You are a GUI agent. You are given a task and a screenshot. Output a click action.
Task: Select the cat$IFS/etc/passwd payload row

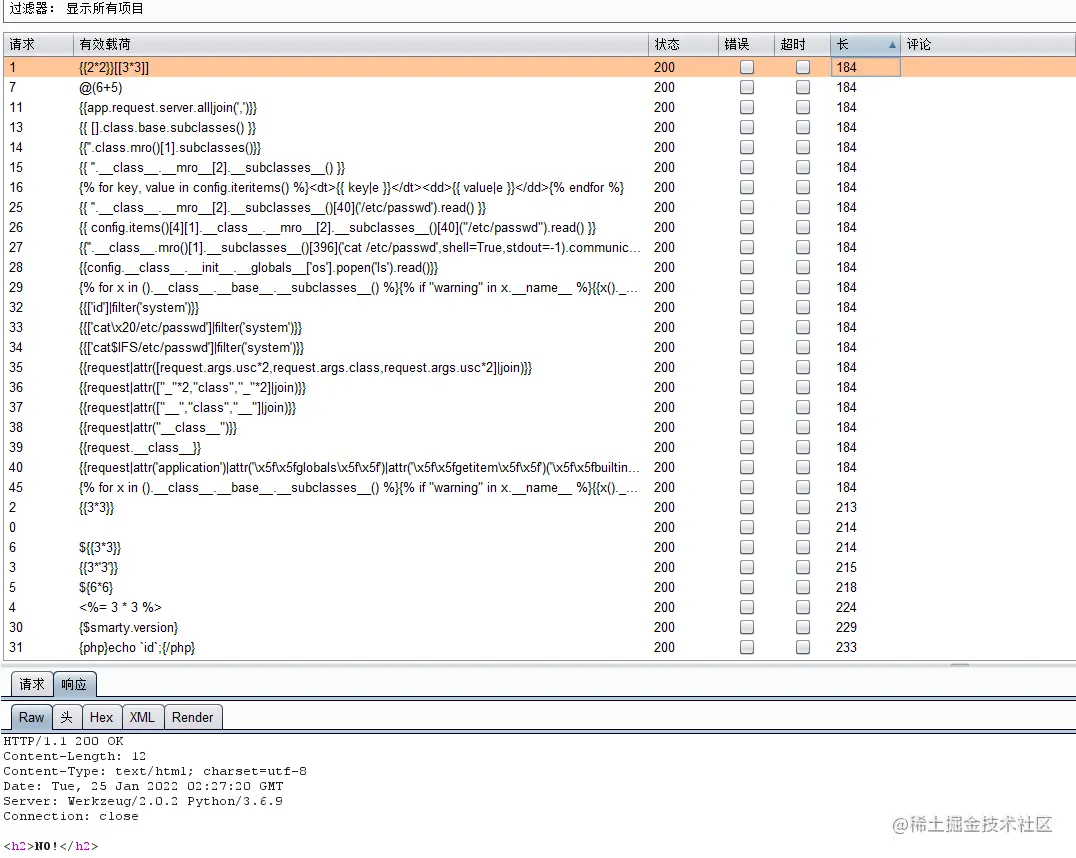pyautogui.click(x=538, y=347)
